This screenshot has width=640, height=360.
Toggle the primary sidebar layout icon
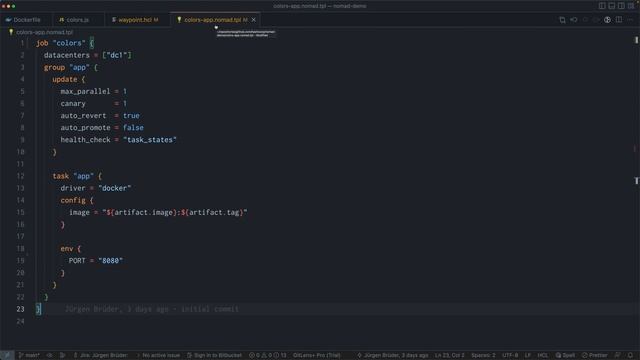pos(602,6)
